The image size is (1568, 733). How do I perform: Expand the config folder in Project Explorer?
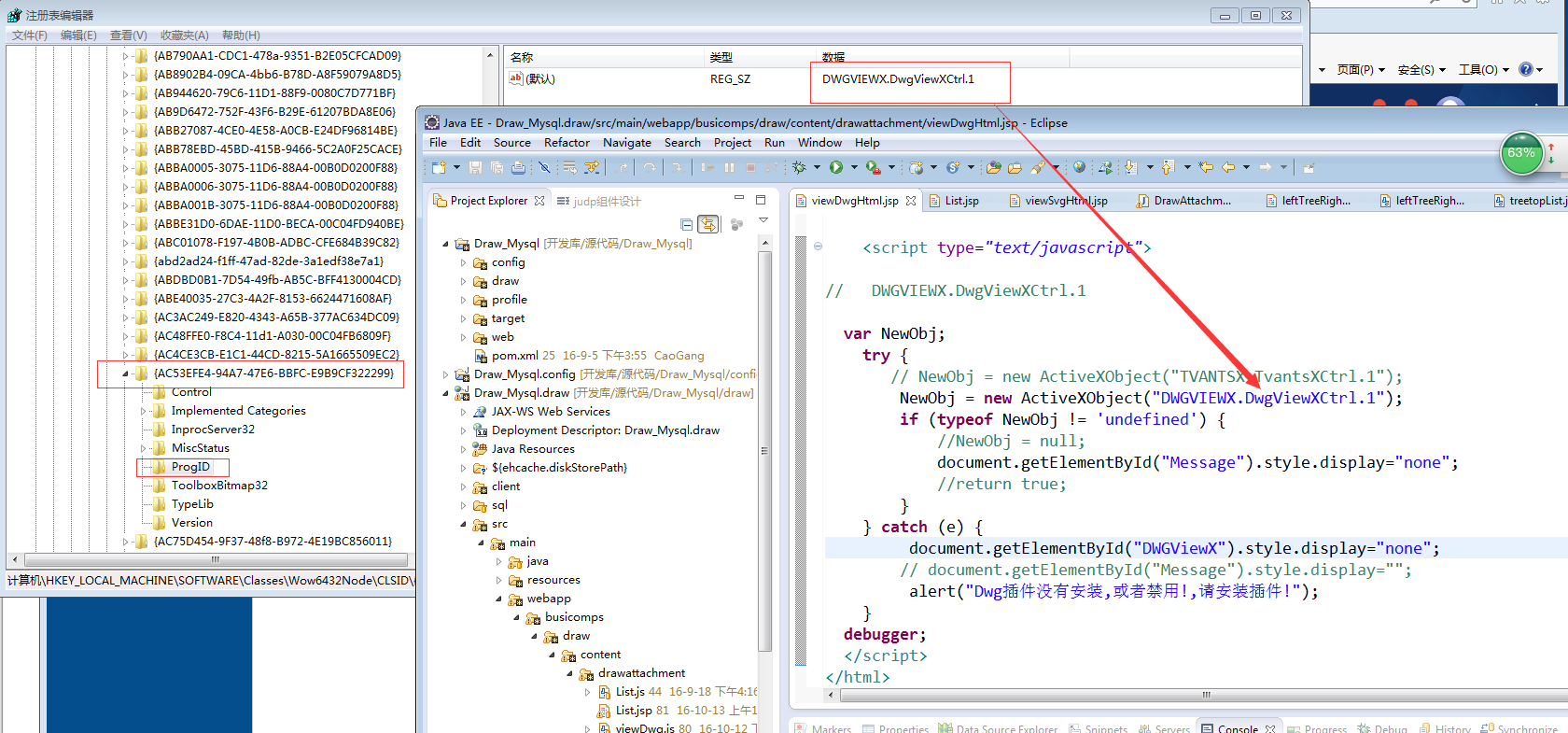tap(463, 262)
